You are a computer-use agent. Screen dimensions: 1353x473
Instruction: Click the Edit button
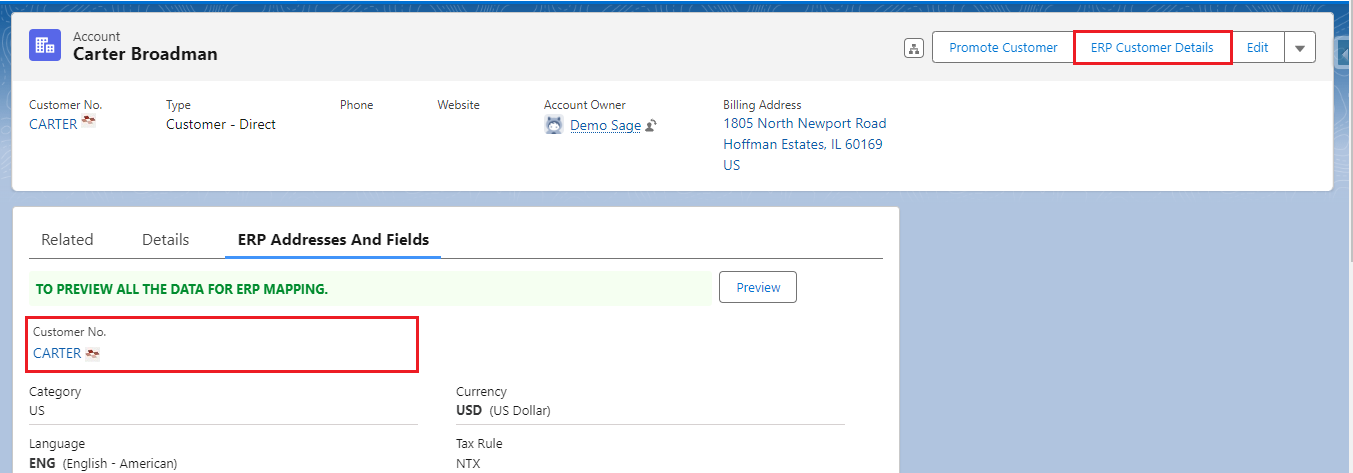[x=1257, y=48]
